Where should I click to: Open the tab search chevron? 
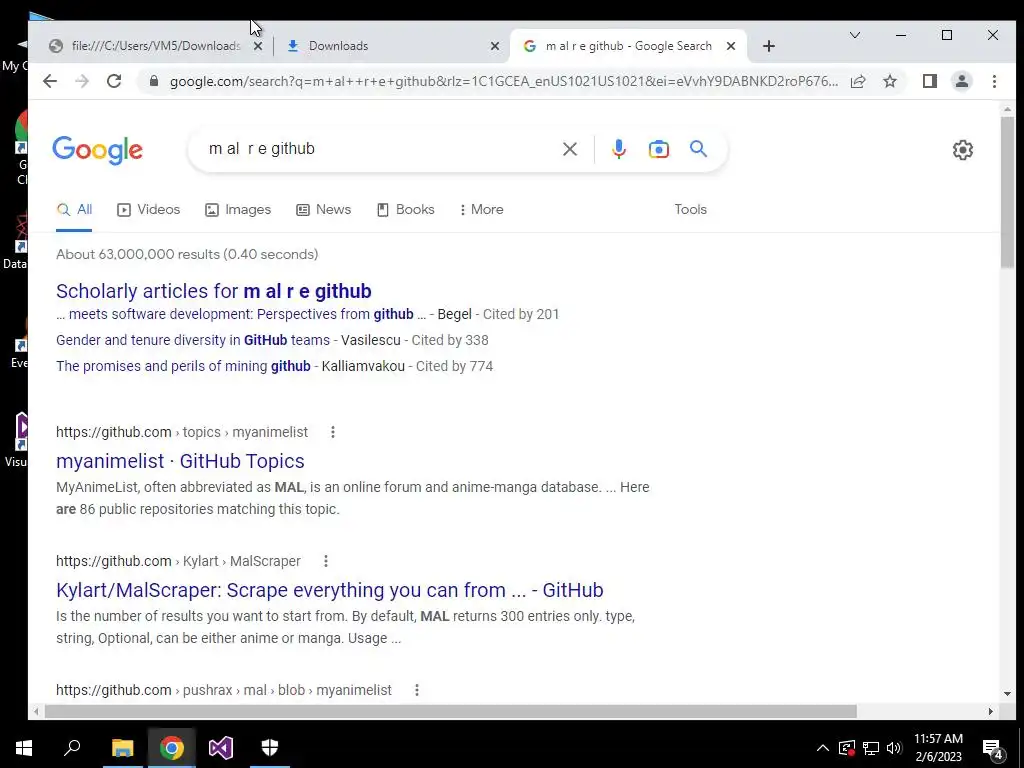point(854,35)
